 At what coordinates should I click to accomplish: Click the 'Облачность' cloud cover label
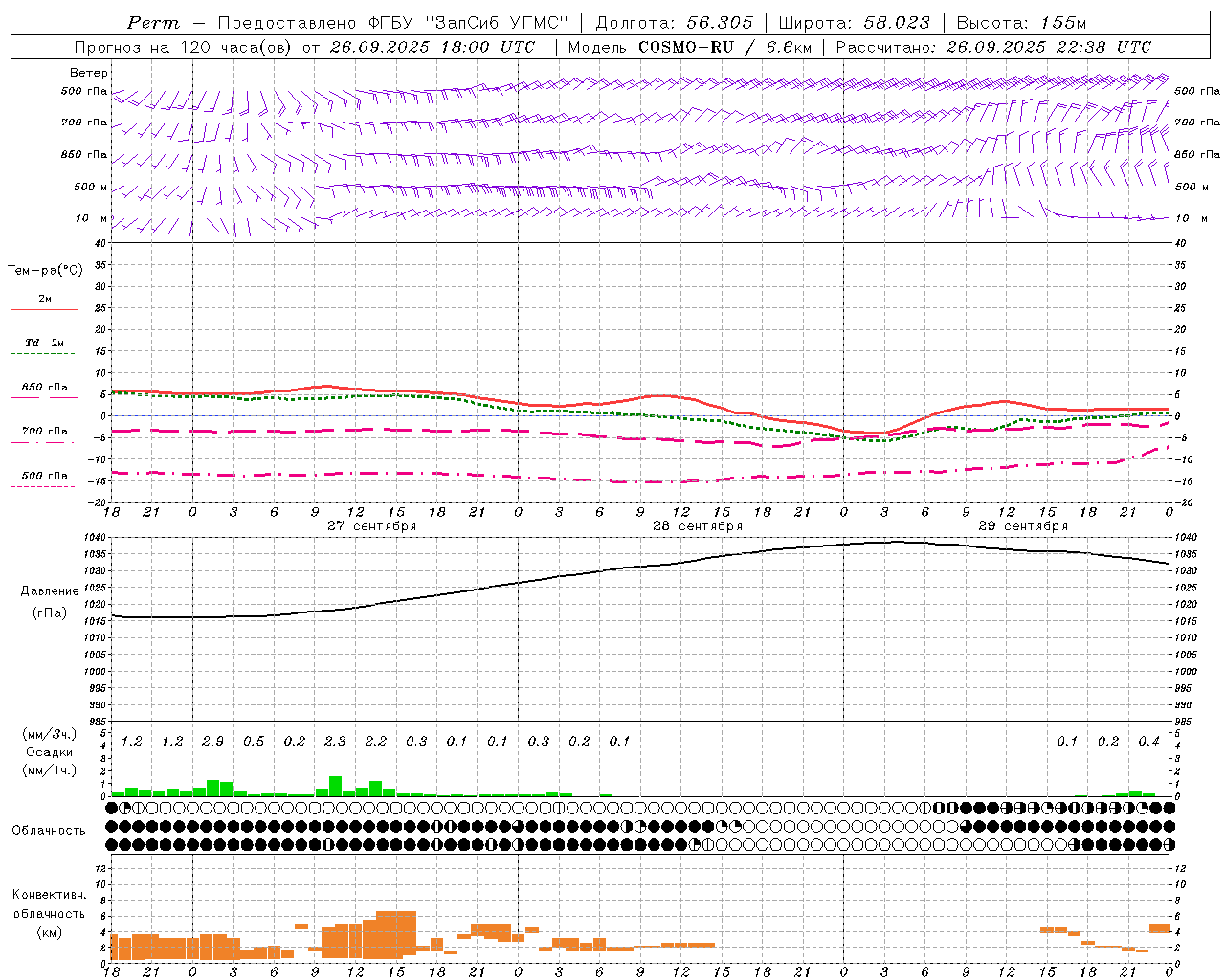[x=49, y=831]
